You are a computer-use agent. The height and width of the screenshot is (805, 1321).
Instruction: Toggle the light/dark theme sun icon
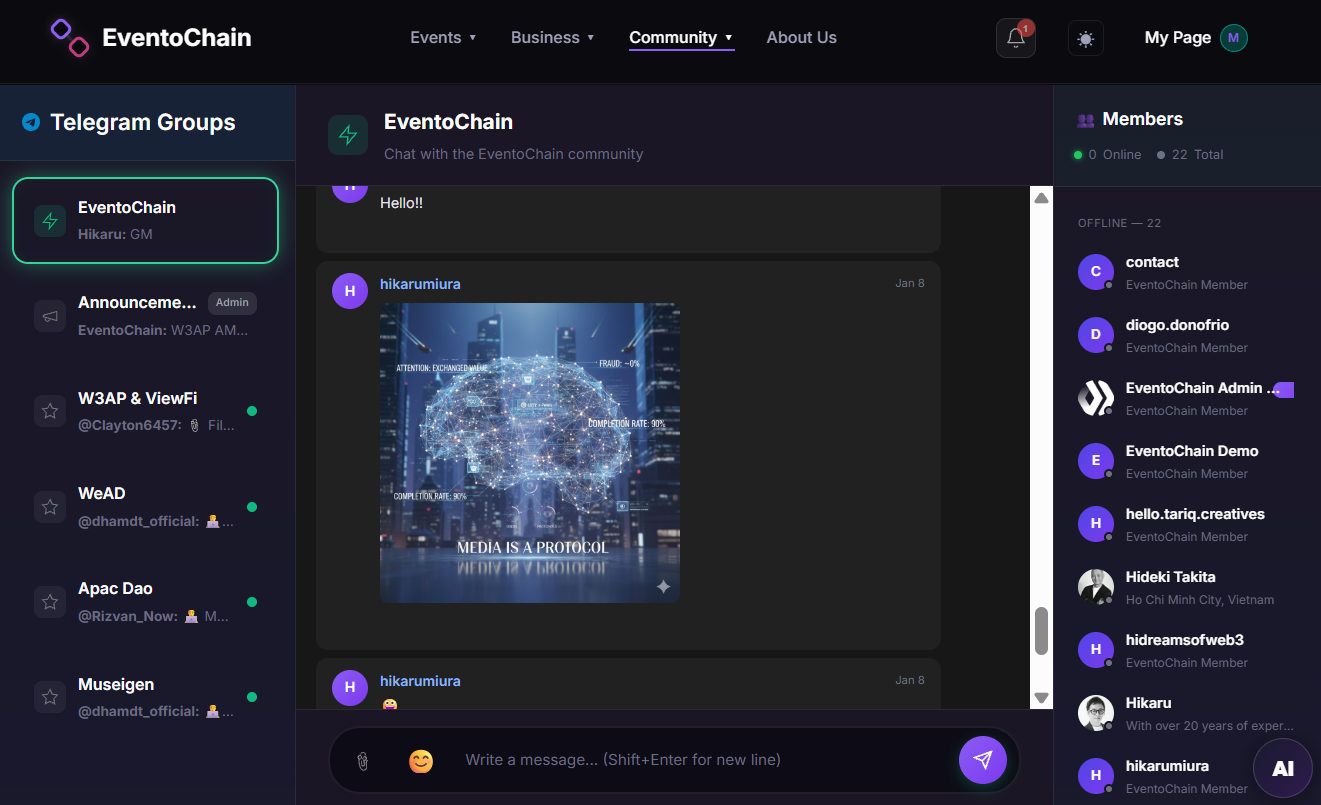(x=1086, y=38)
